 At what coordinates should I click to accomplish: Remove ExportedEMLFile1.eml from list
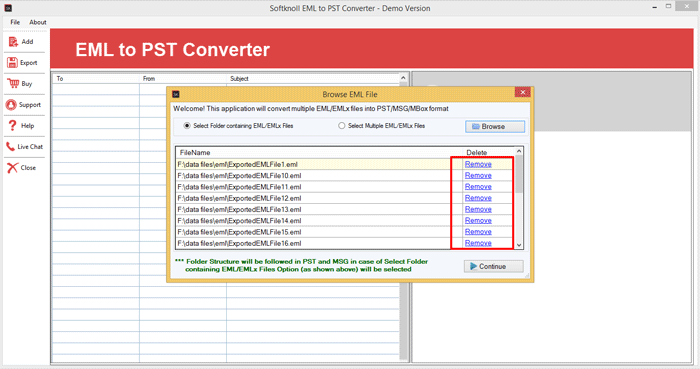click(478, 164)
